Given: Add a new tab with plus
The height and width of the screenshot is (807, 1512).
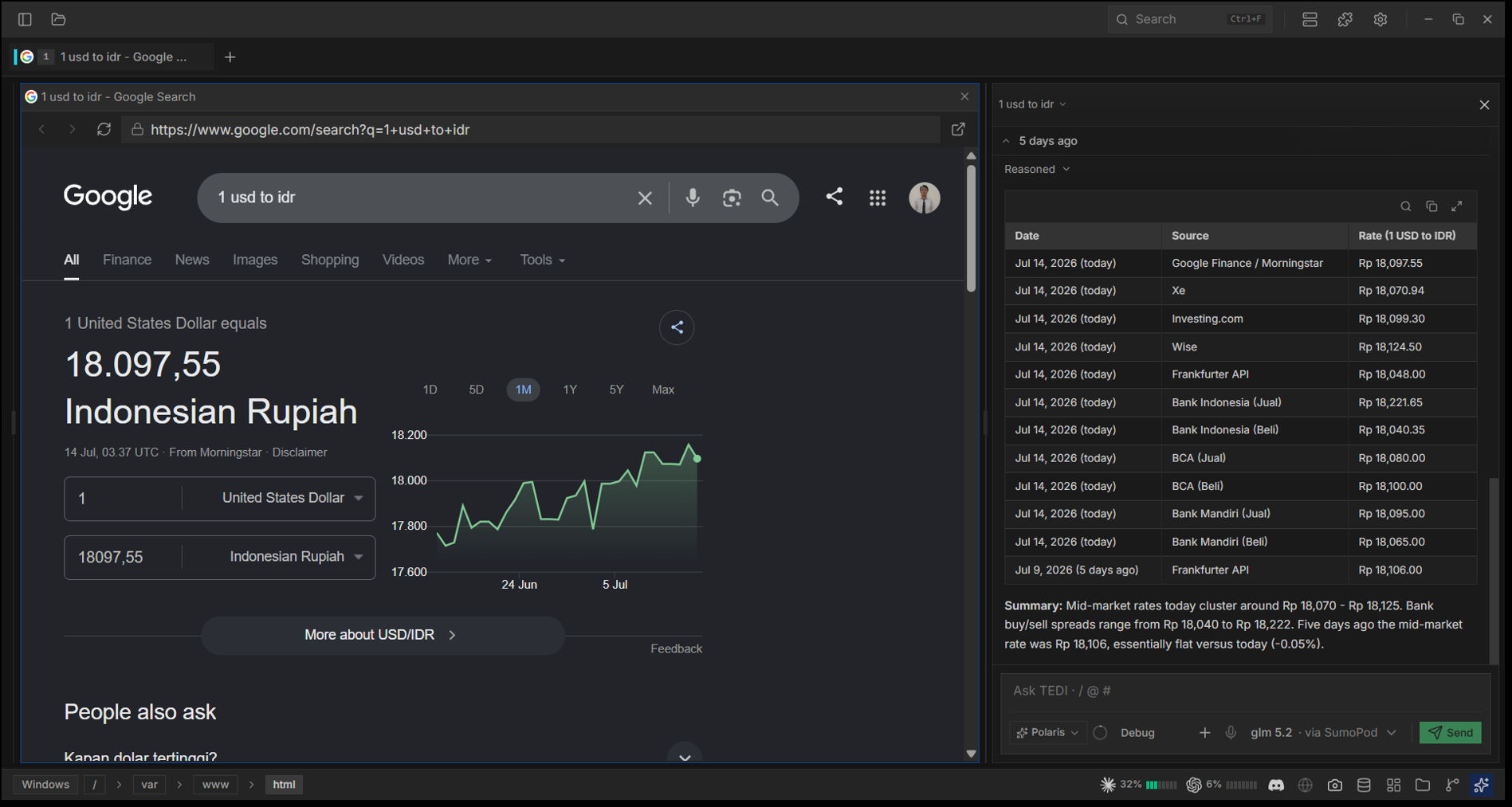Looking at the screenshot, I should point(230,57).
